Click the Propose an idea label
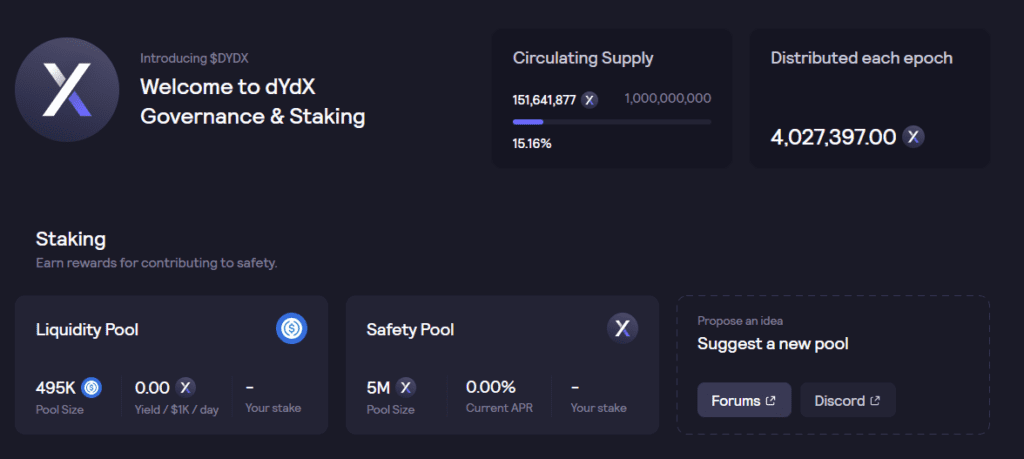This screenshot has width=1024, height=459. point(740,321)
